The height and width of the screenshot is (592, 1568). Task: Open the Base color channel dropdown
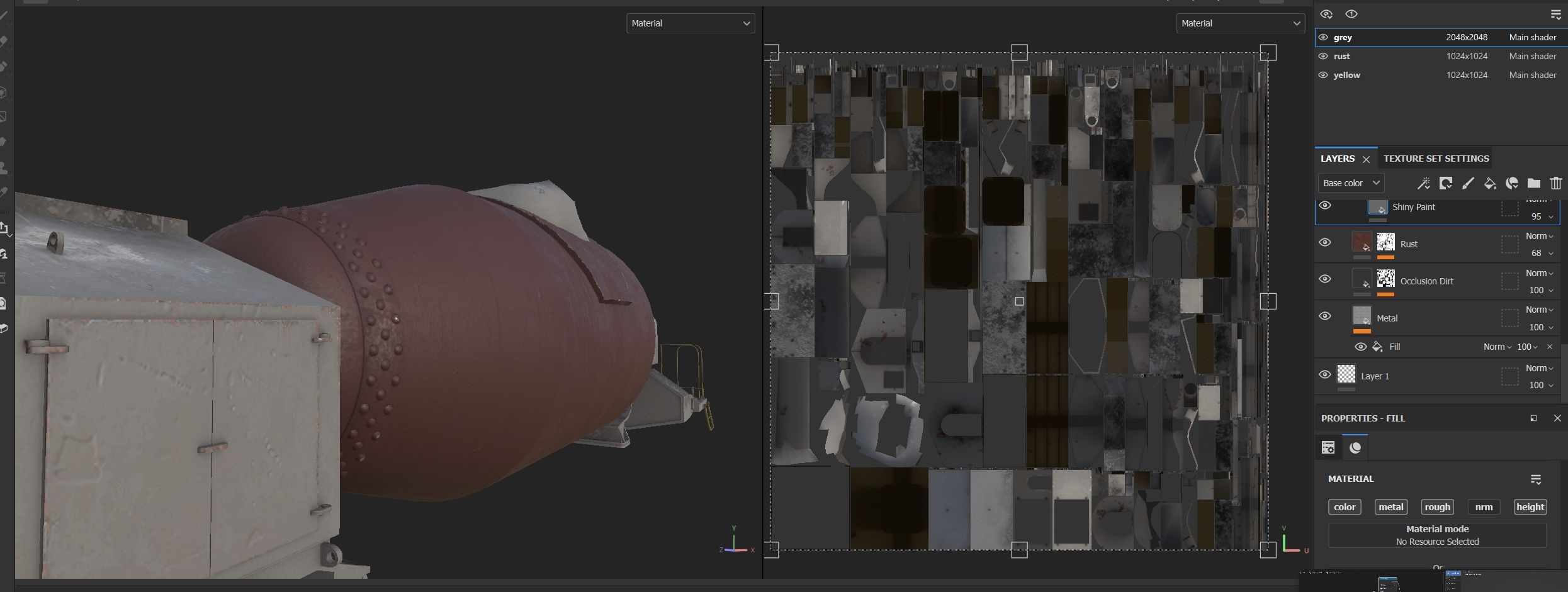(x=1350, y=183)
